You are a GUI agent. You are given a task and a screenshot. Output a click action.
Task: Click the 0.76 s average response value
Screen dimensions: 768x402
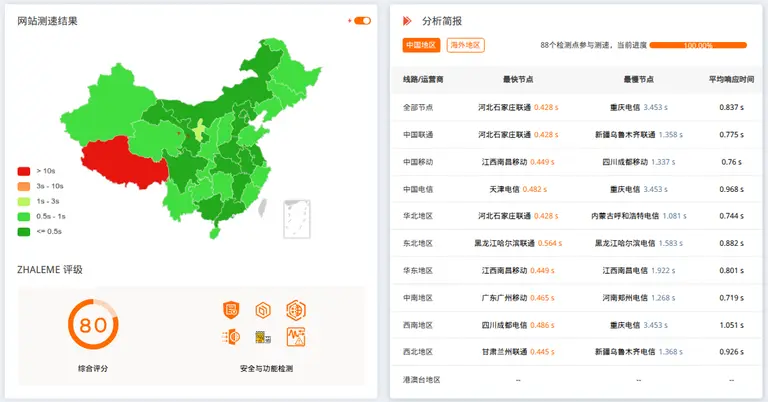pyautogui.click(x=731, y=162)
